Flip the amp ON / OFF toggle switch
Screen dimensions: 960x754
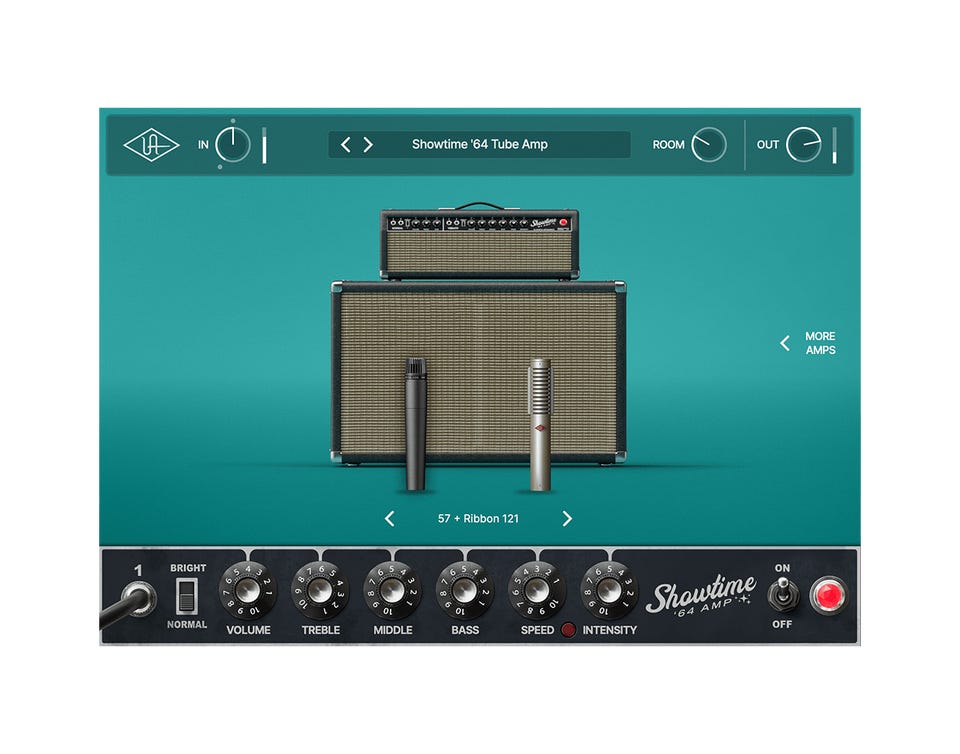pos(782,595)
